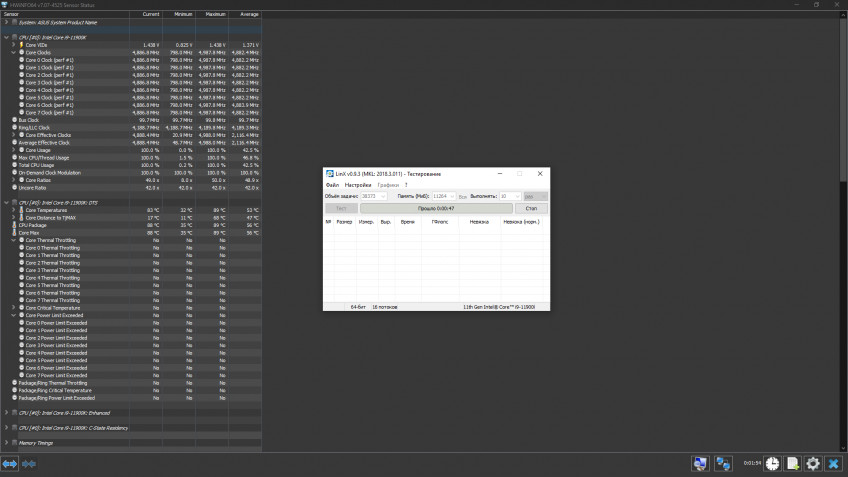Open the remote network monitoring computers icon
This screenshot has width=848, height=477.
click(723, 463)
